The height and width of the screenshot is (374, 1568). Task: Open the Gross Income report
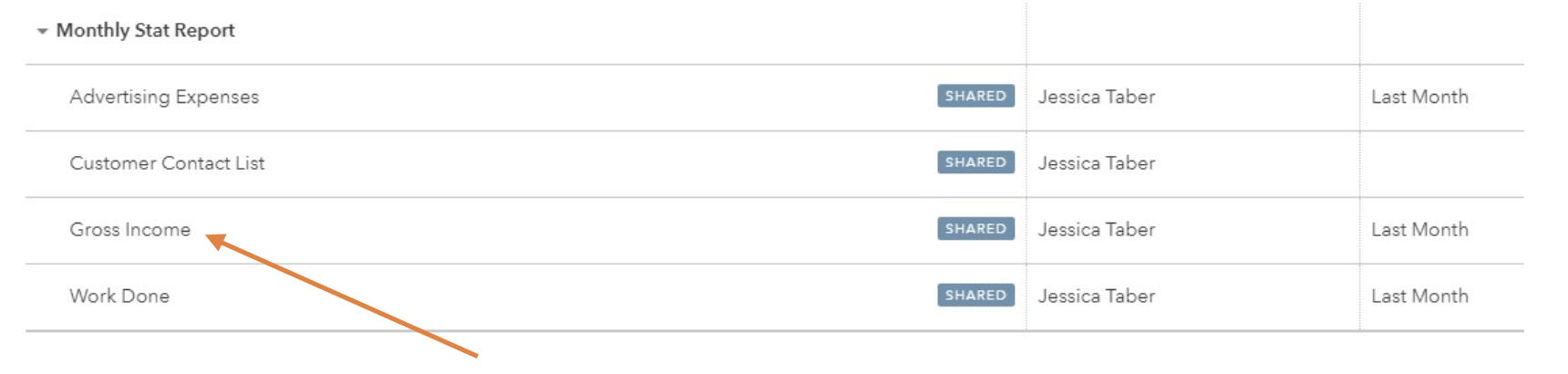[130, 230]
